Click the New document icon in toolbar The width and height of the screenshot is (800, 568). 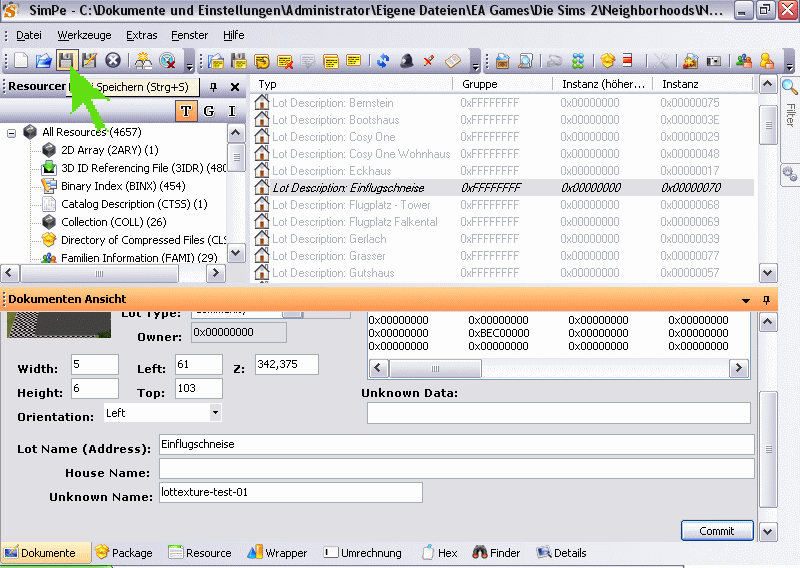tap(21, 61)
